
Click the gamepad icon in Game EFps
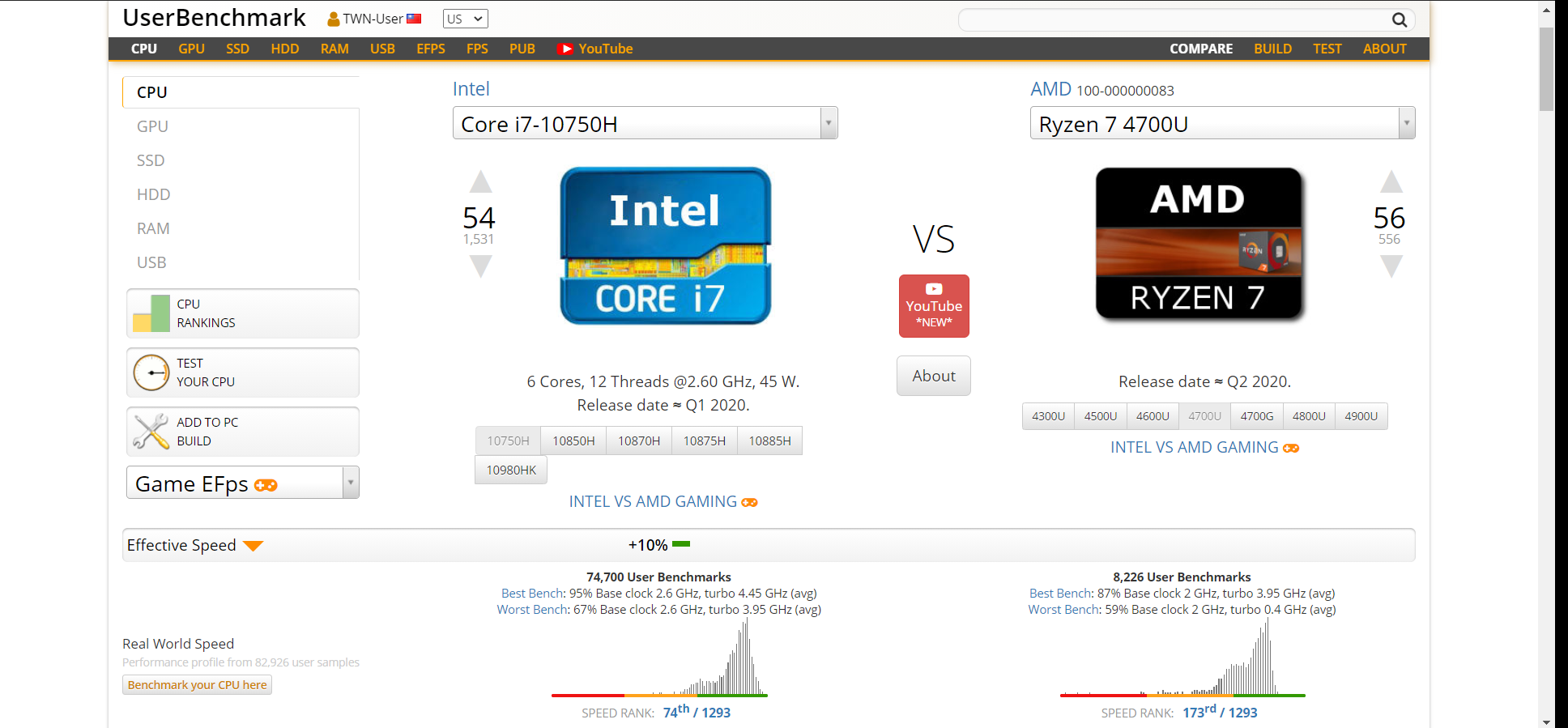coord(266,485)
